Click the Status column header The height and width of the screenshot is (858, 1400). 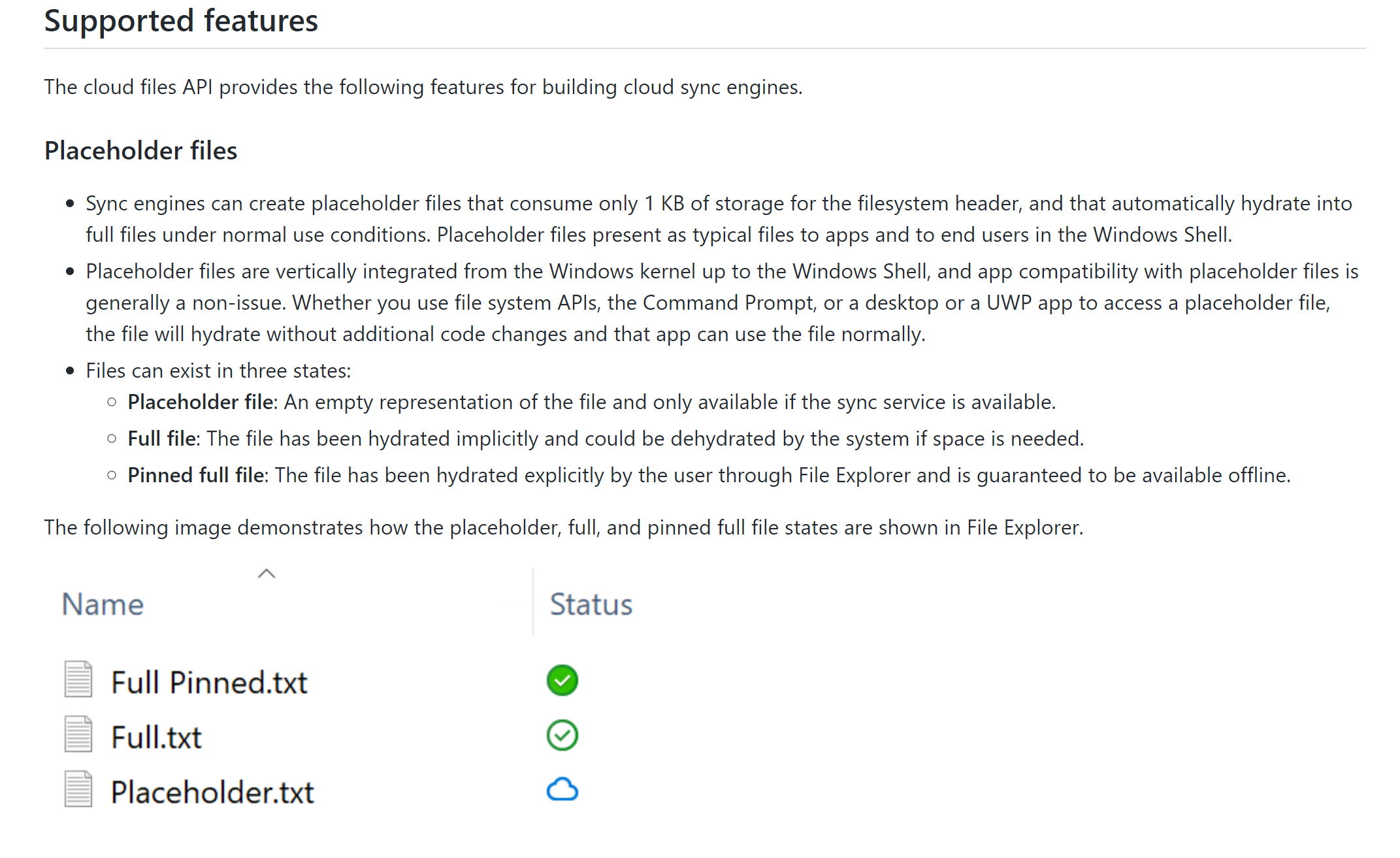point(591,604)
